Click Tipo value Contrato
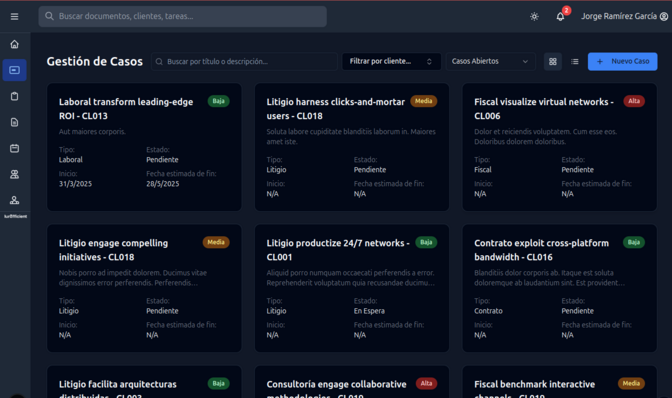Screen dimensions: 672x398 point(488,311)
